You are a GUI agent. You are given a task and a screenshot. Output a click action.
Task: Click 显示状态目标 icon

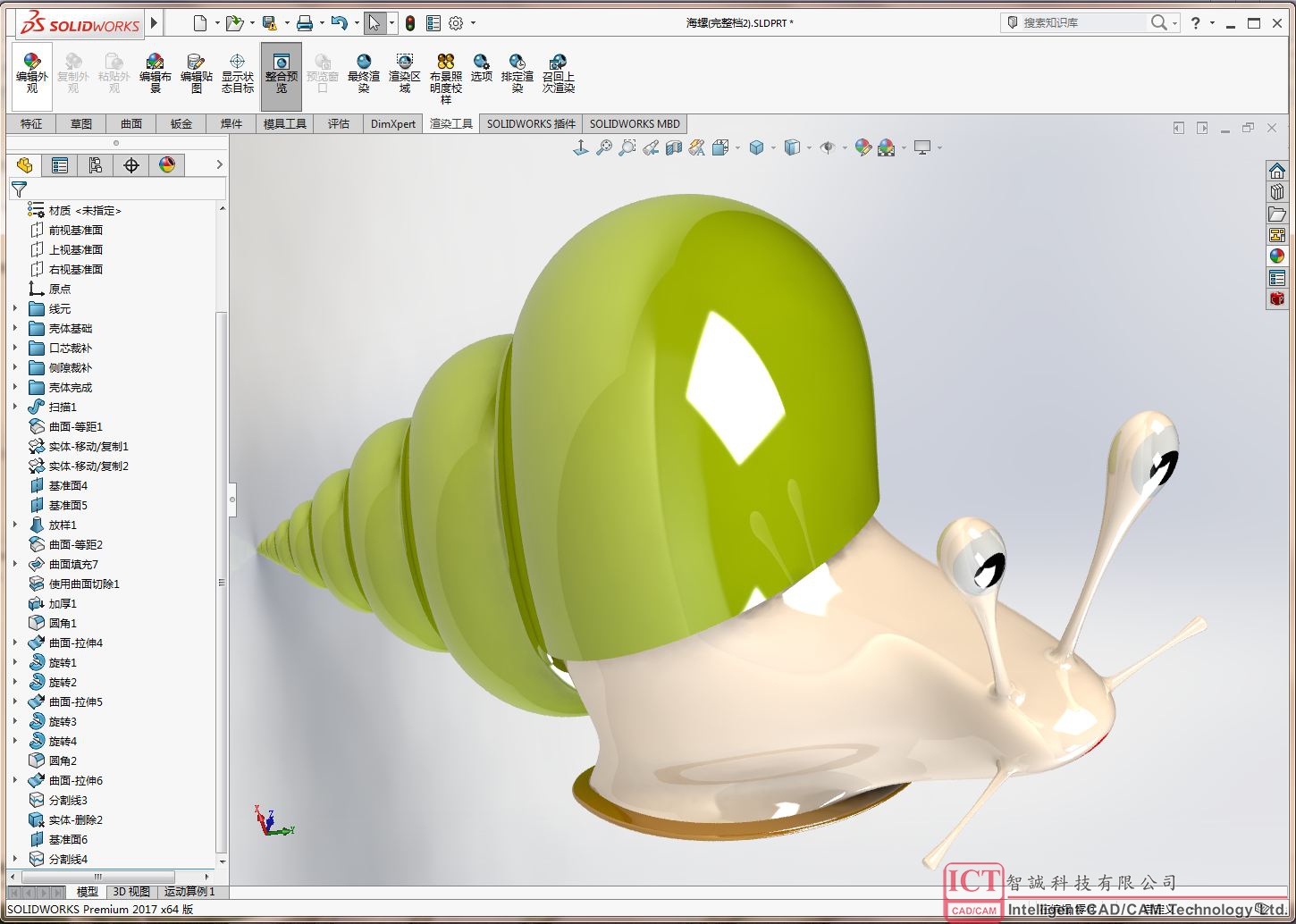[238, 74]
